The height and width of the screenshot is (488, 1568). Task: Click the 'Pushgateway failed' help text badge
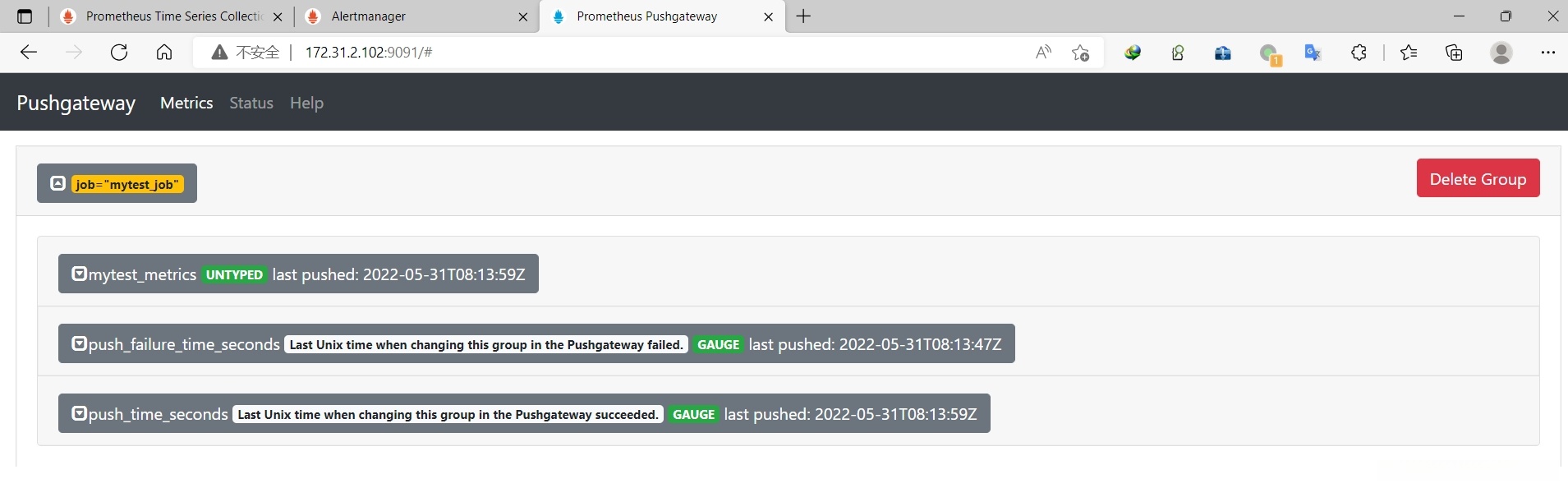(486, 344)
